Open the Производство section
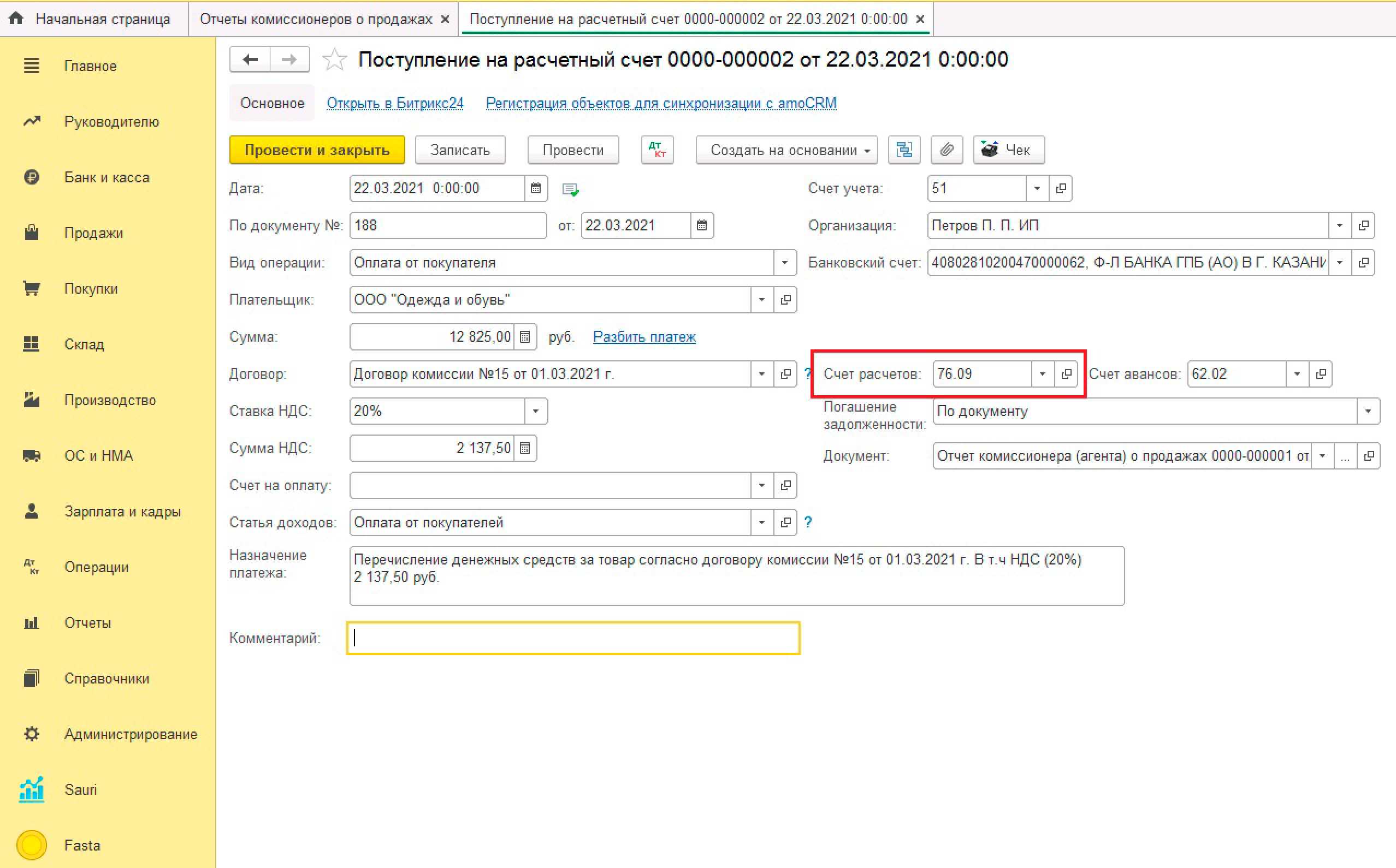 pos(110,400)
